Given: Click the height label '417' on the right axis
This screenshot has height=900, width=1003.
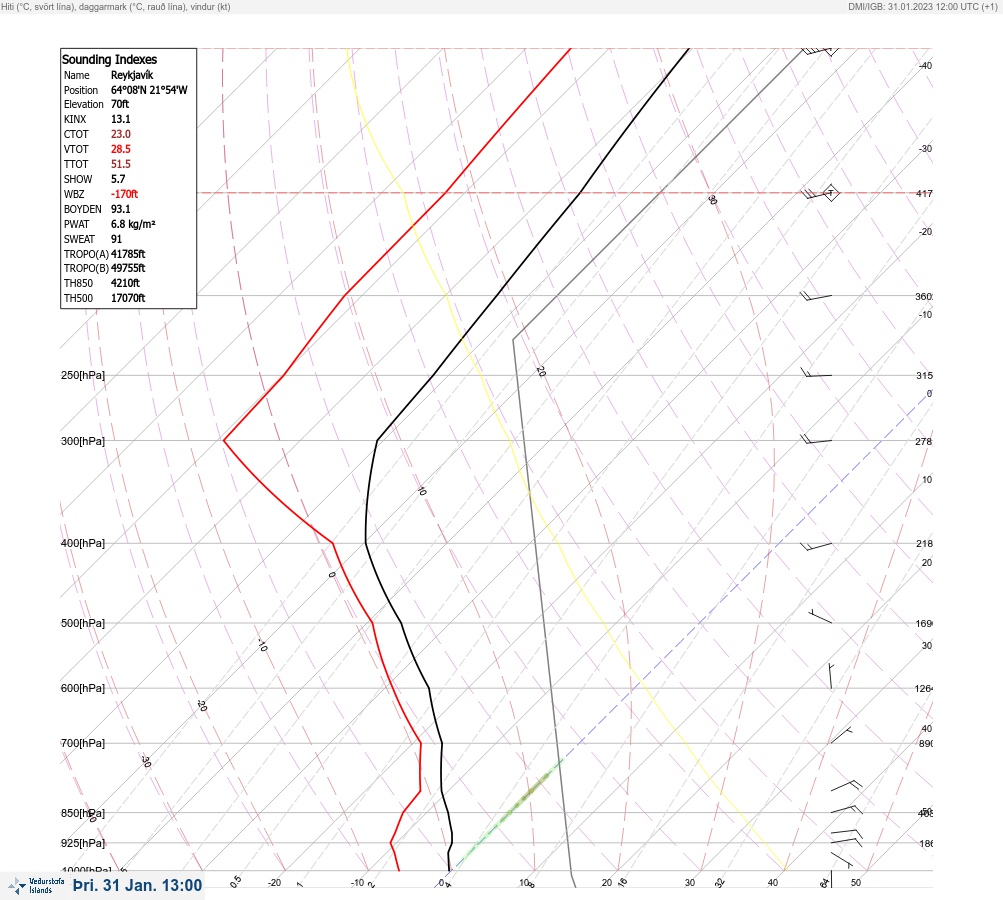Looking at the screenshot, I should tap(924, 193).
